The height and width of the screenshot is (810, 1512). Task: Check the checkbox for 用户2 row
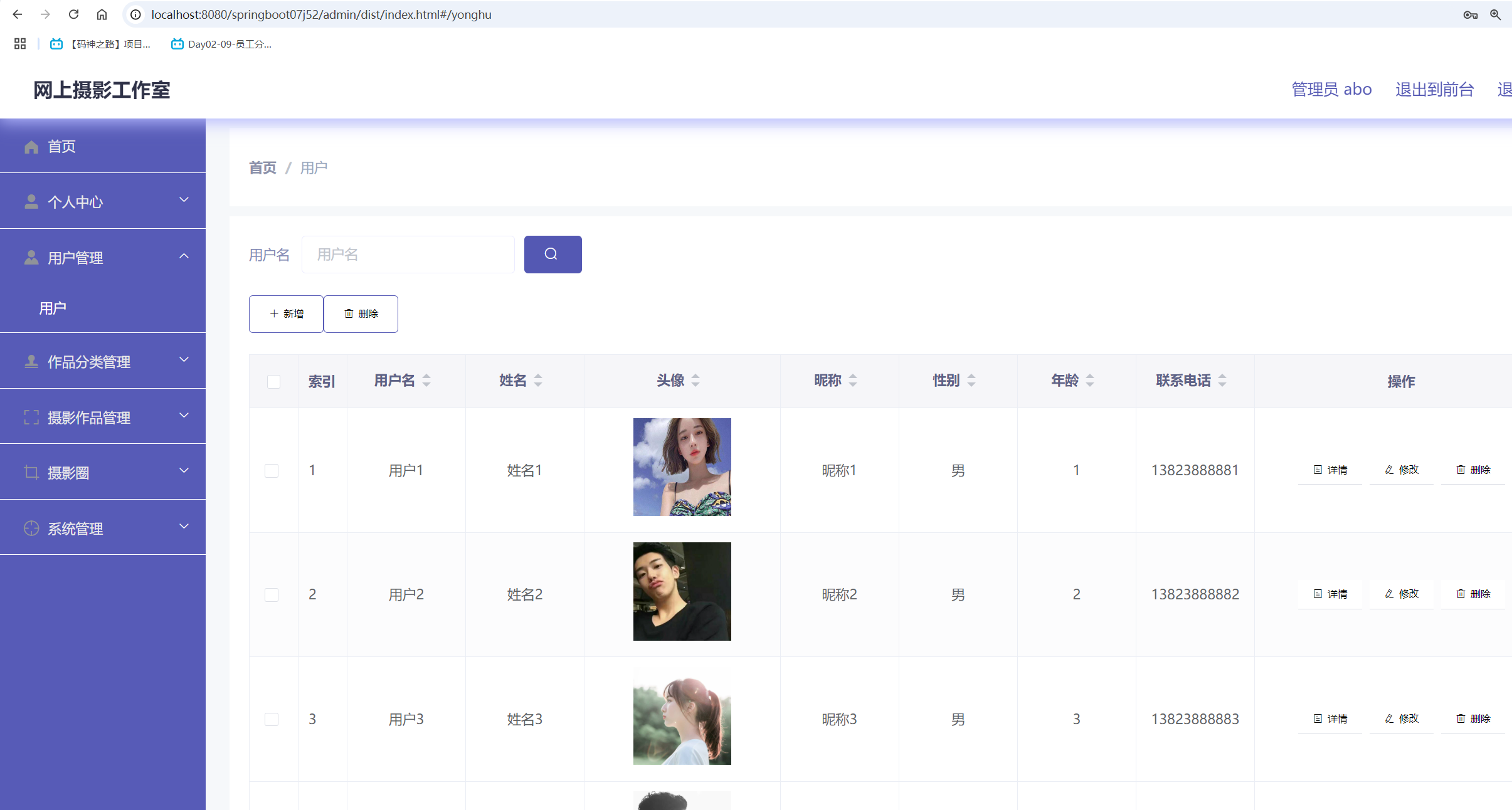pyautogui.click(x=272, y=594)
